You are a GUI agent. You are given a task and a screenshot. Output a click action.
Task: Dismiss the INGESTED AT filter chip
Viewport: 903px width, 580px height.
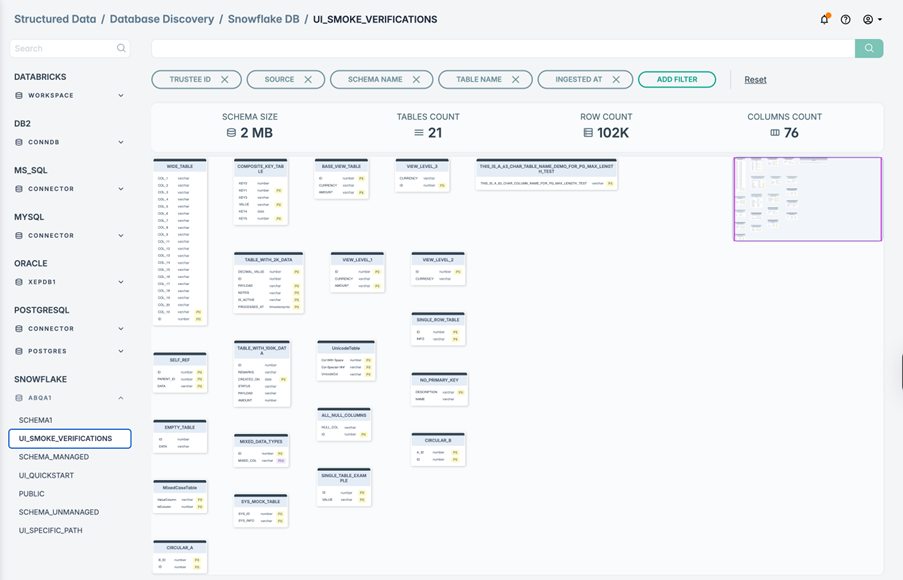pos(616,80)
